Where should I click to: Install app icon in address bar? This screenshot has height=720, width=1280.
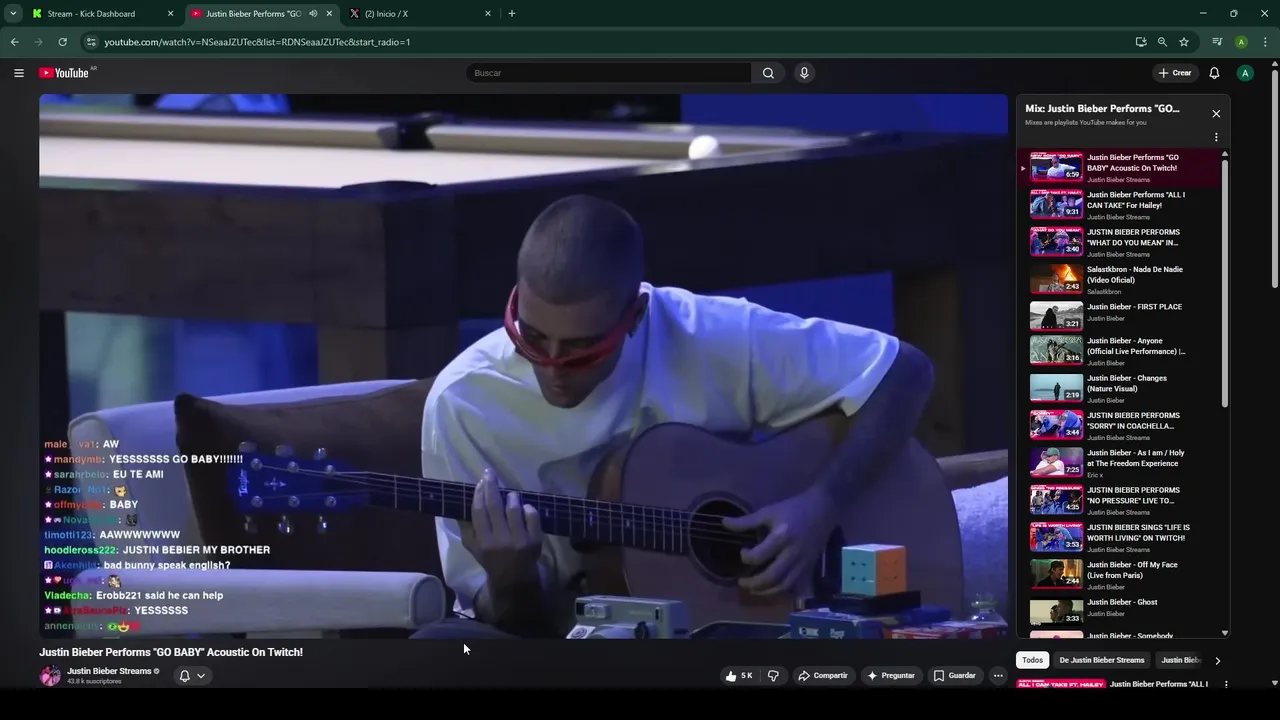[x=1141, y=42]
